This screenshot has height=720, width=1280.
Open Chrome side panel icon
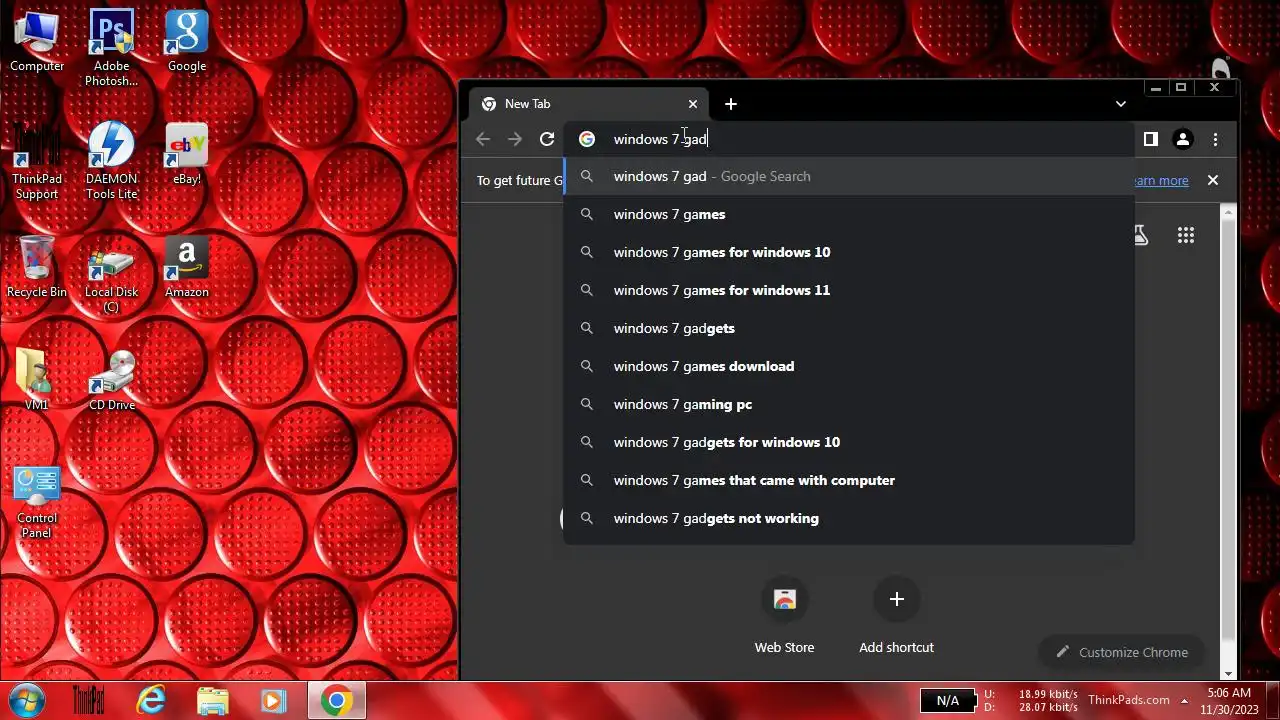click(x=1150, y=139)
